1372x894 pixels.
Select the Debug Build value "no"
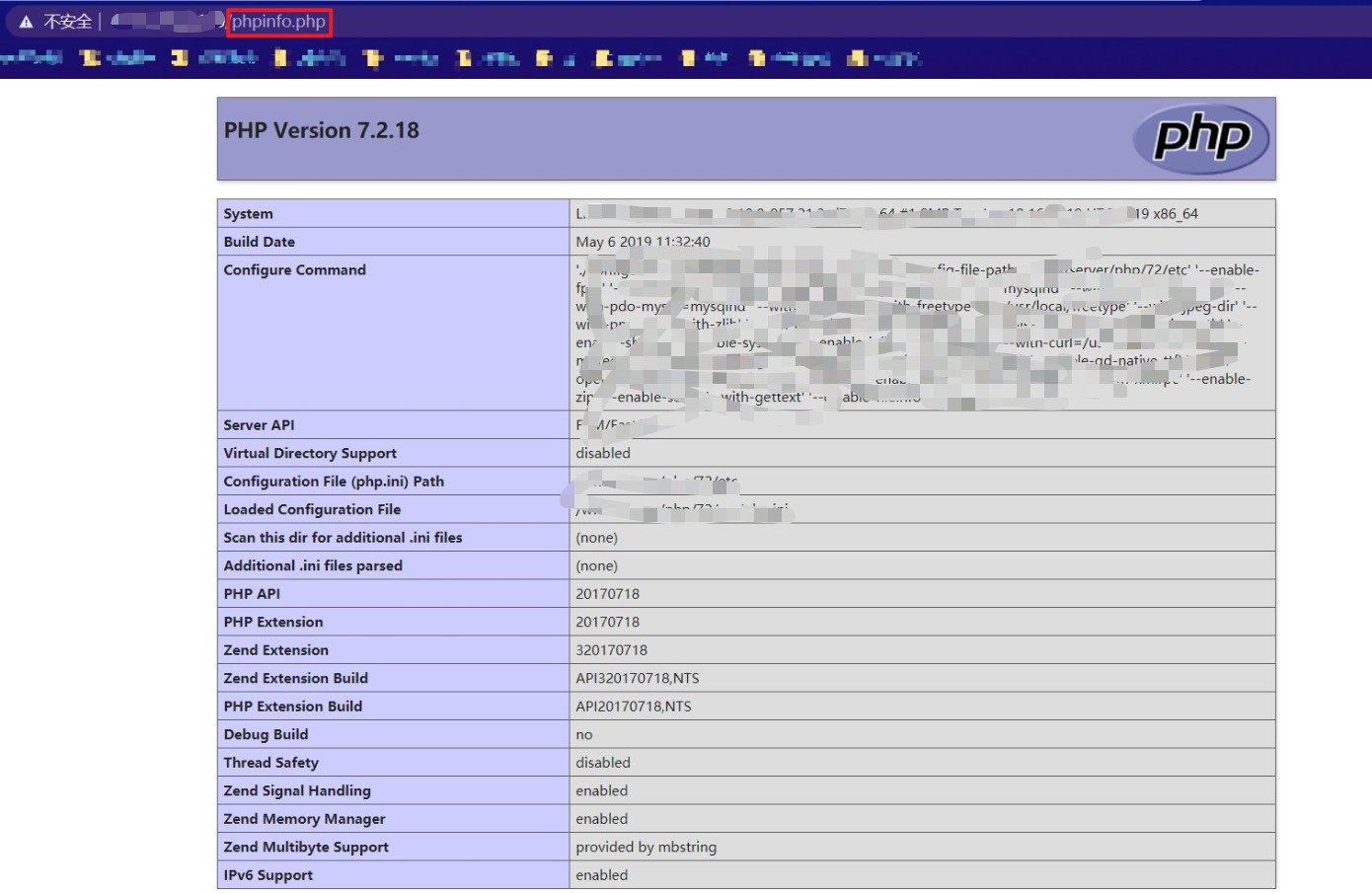584,735
